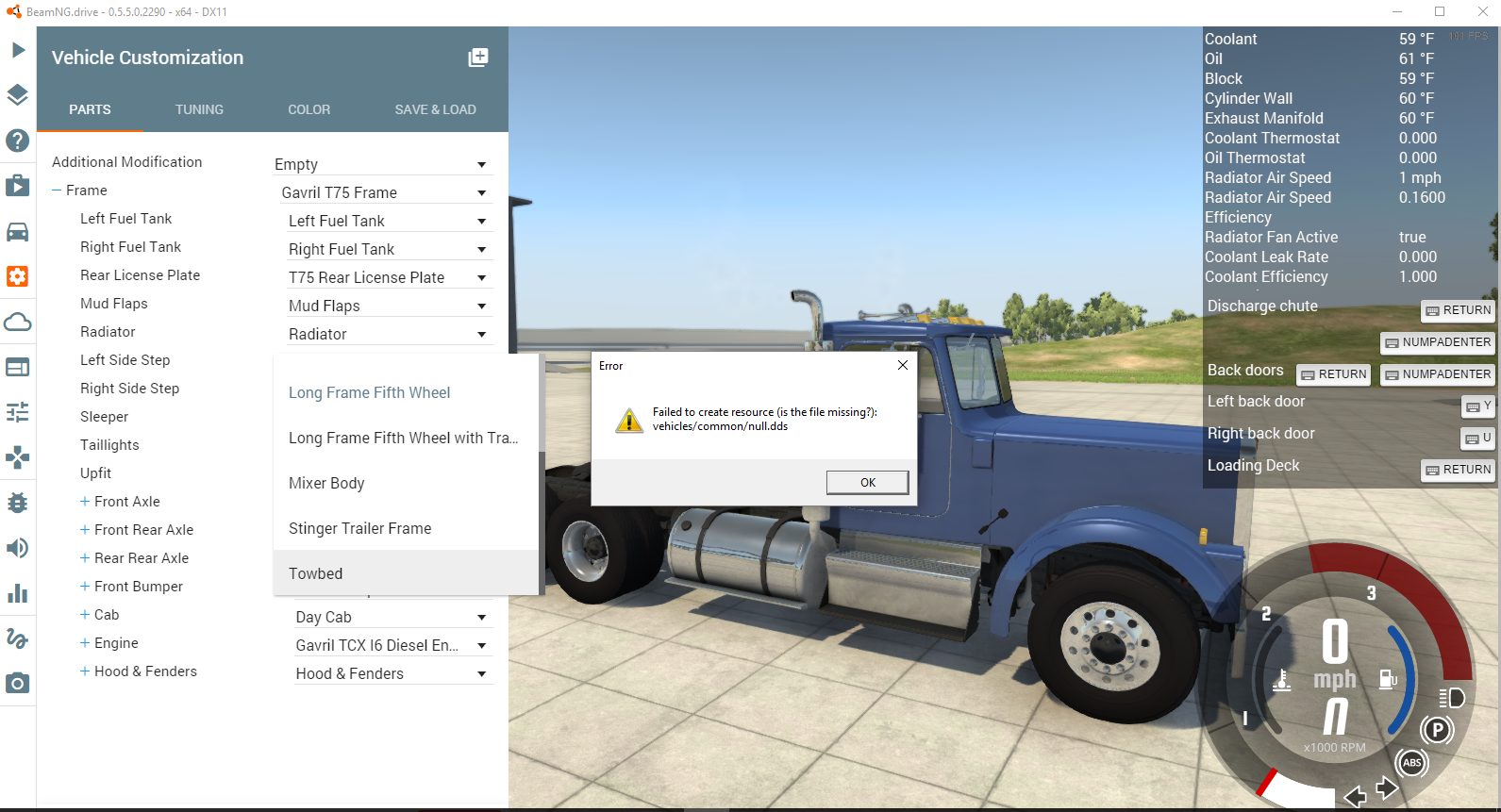
Task: Open the performance bar chart icon
Action: click(18, 593)
